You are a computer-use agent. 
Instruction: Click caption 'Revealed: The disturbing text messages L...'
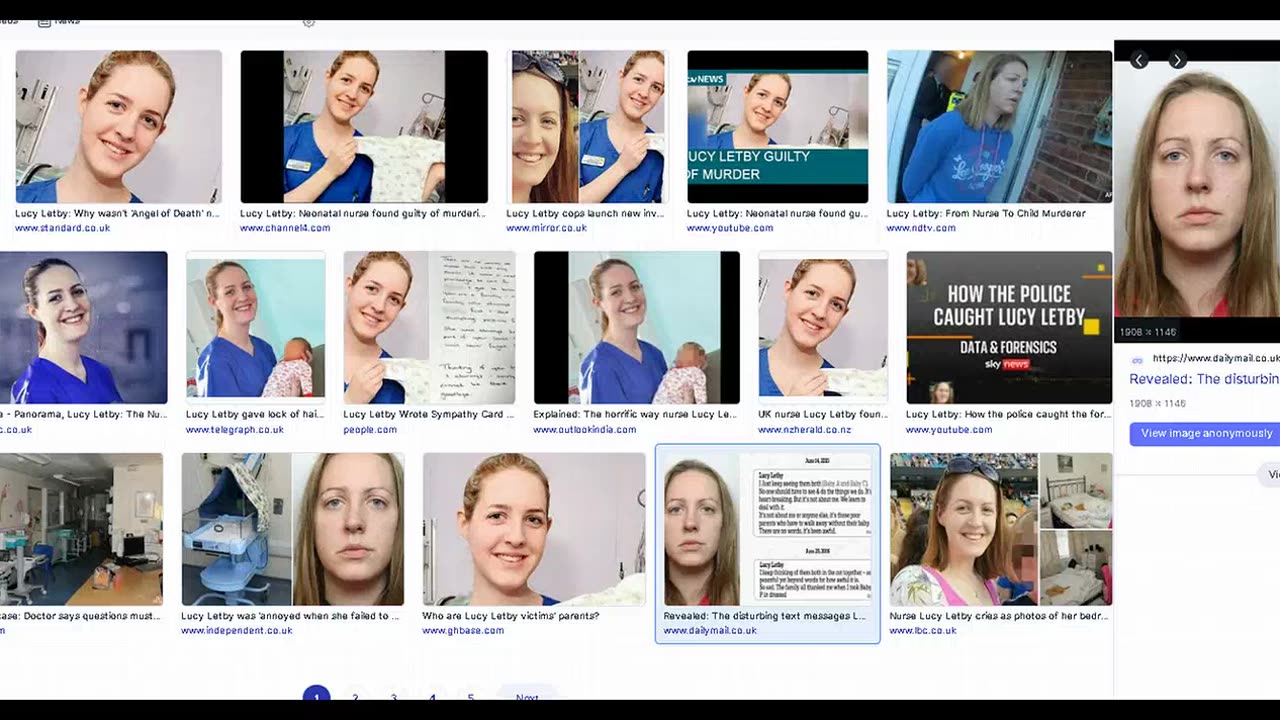[x=764, y=617]
